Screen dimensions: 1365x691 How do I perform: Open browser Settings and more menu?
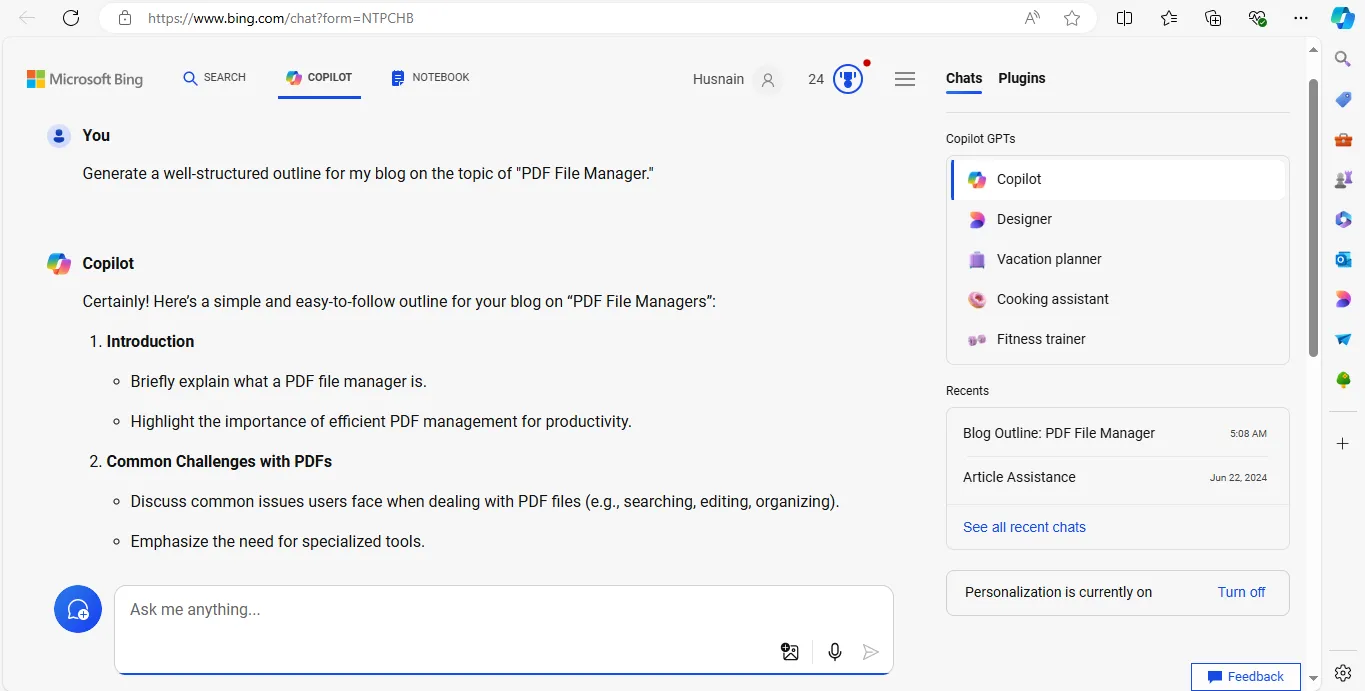(x=1301, y=18)
